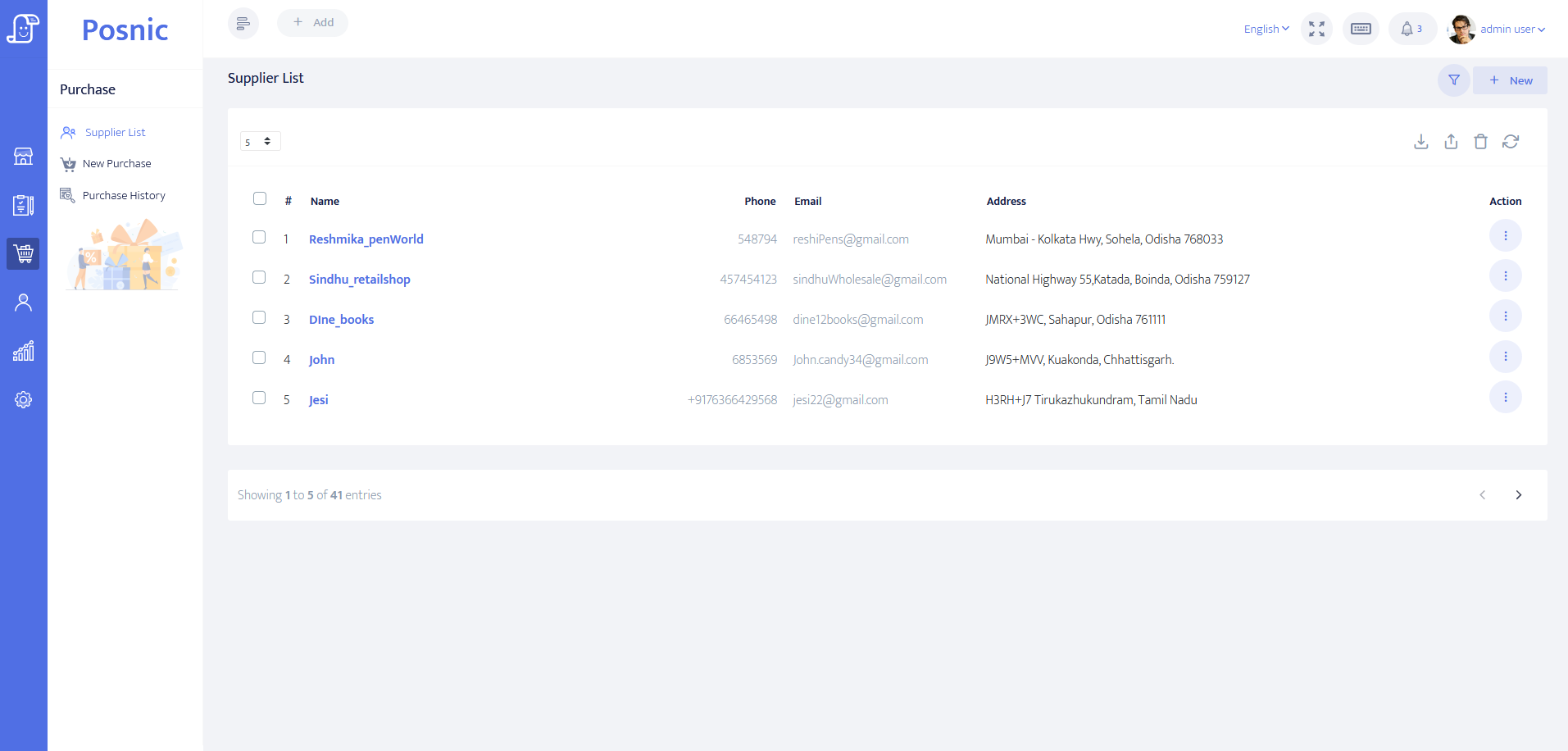Open the rows-per-page selector
Image resolution: width=1568 pixels, height=751 pixels.
tap(260, 142)
